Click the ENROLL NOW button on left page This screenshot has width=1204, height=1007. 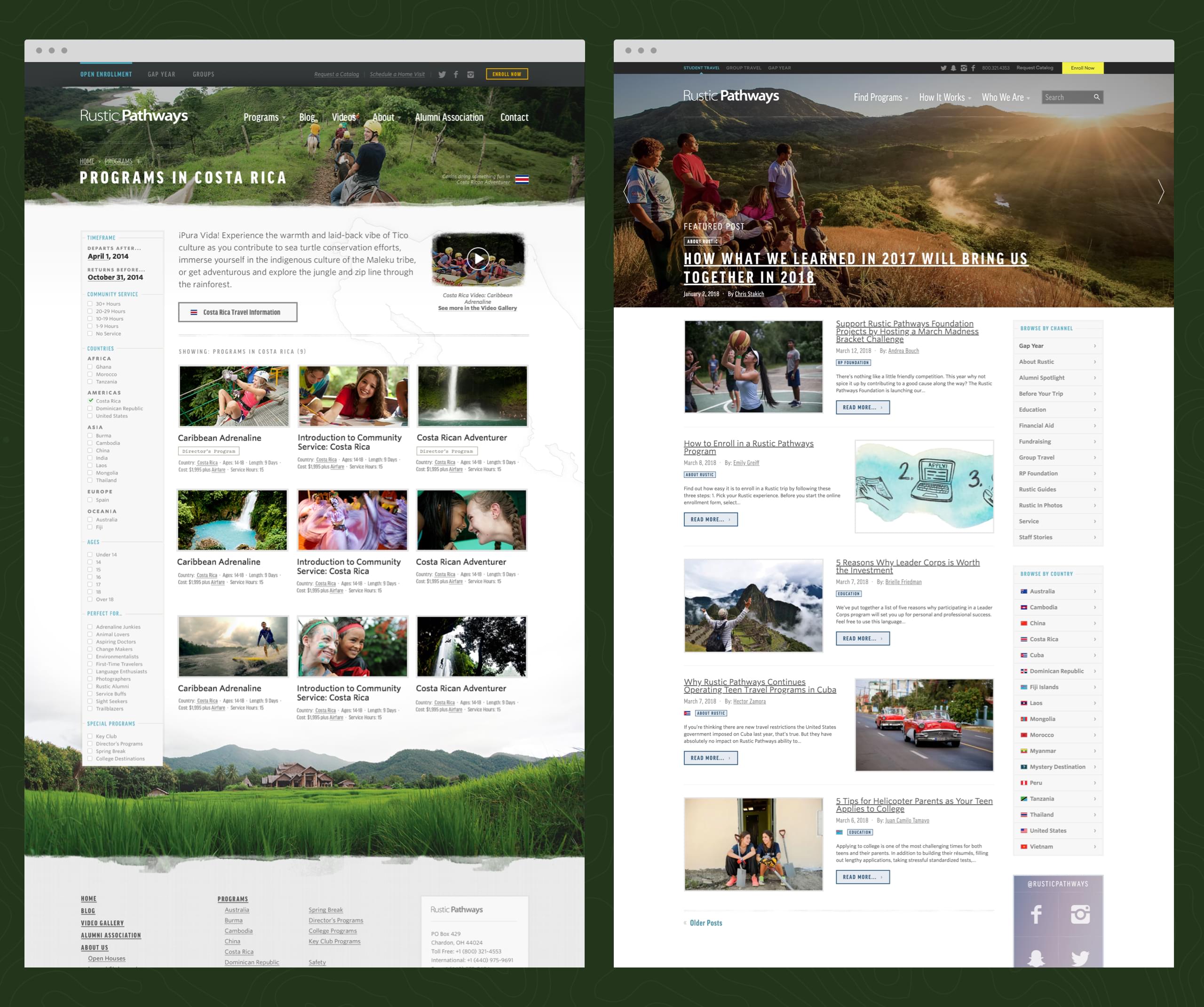pos(507,74)
